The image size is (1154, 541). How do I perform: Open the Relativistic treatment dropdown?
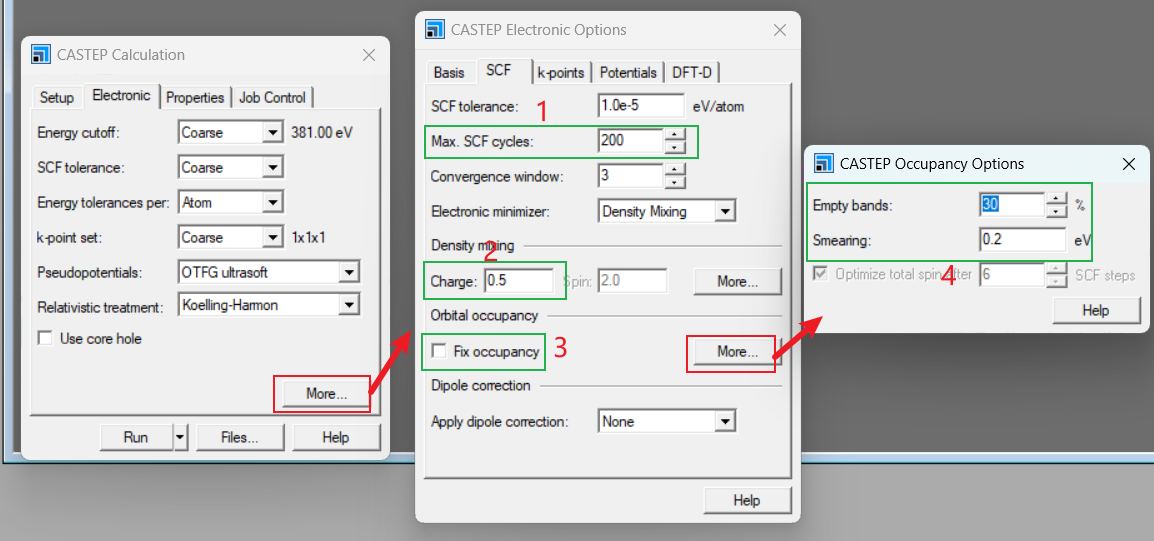tap(350, 304)
